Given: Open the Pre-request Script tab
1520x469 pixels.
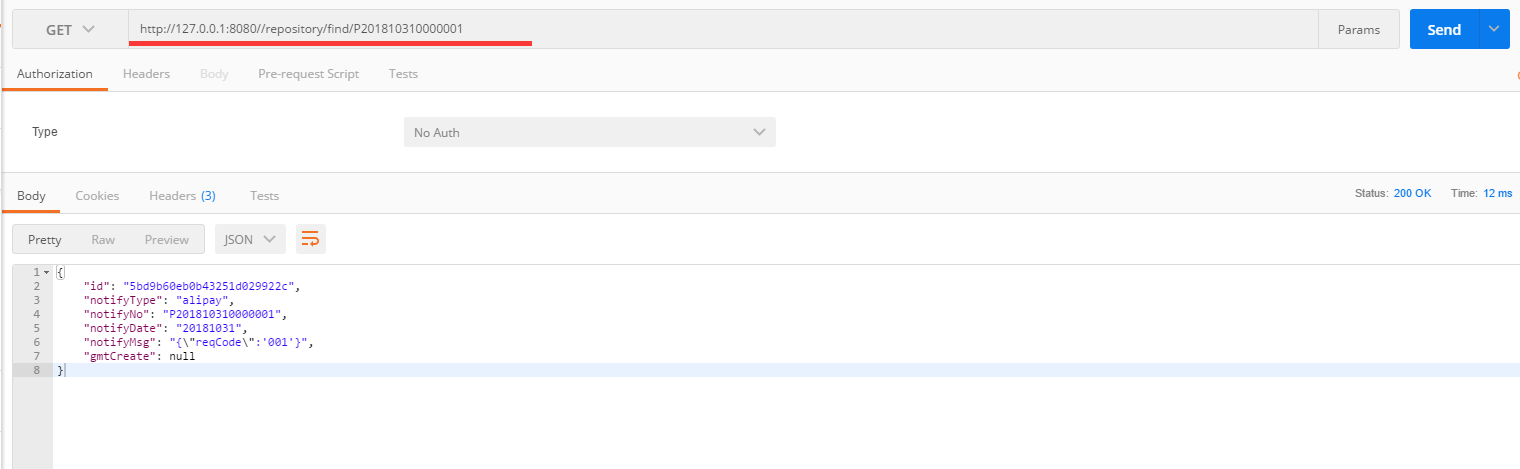Looking at the screenshot, I should 308,74.
